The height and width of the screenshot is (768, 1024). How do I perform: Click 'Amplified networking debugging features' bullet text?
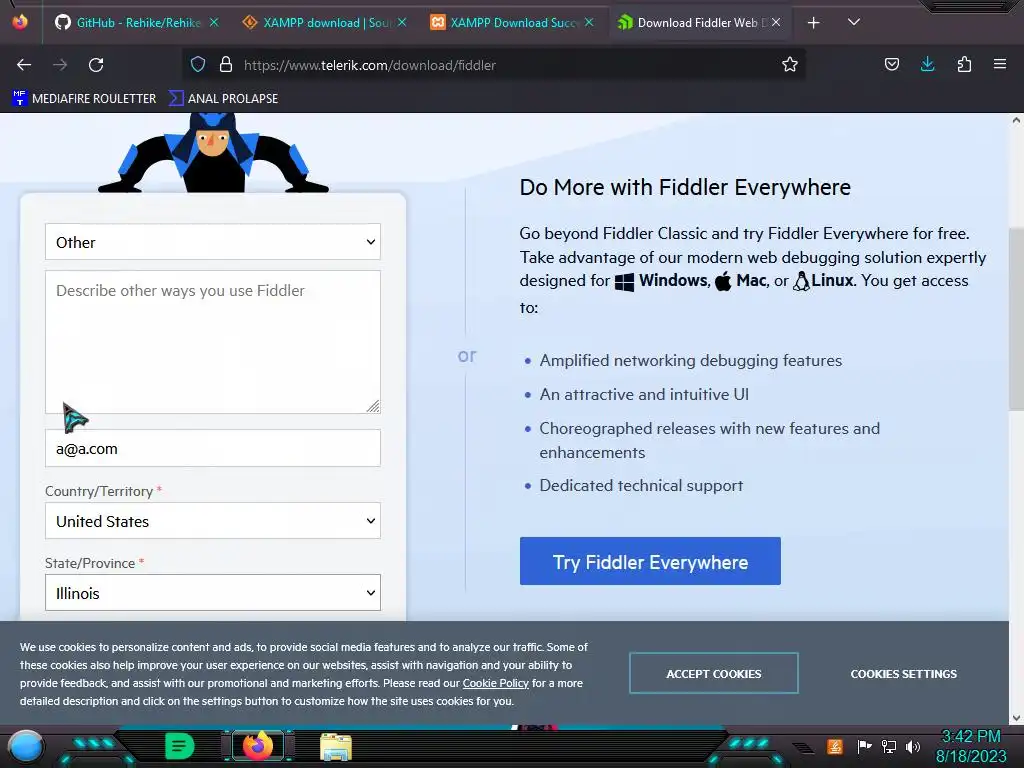pyautogui.click(x=690, y=360)
